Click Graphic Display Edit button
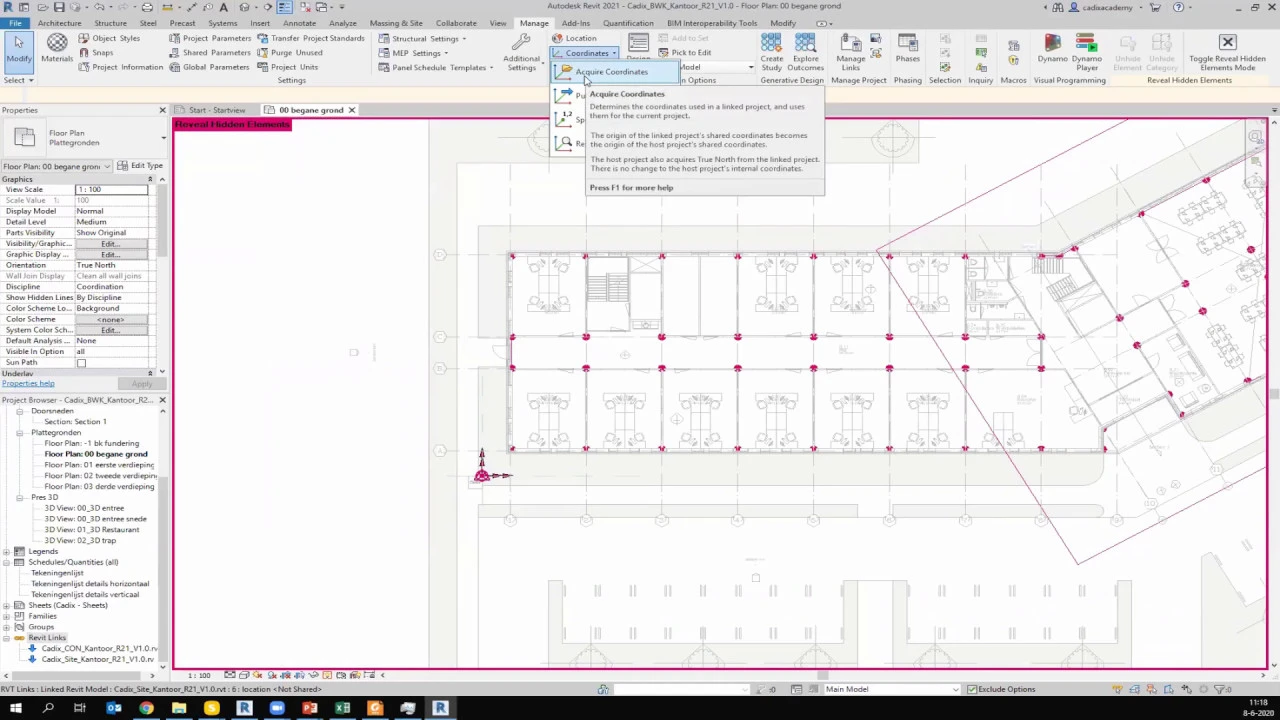This screenshot has width=1280, height=720. (x=110, y=254)
